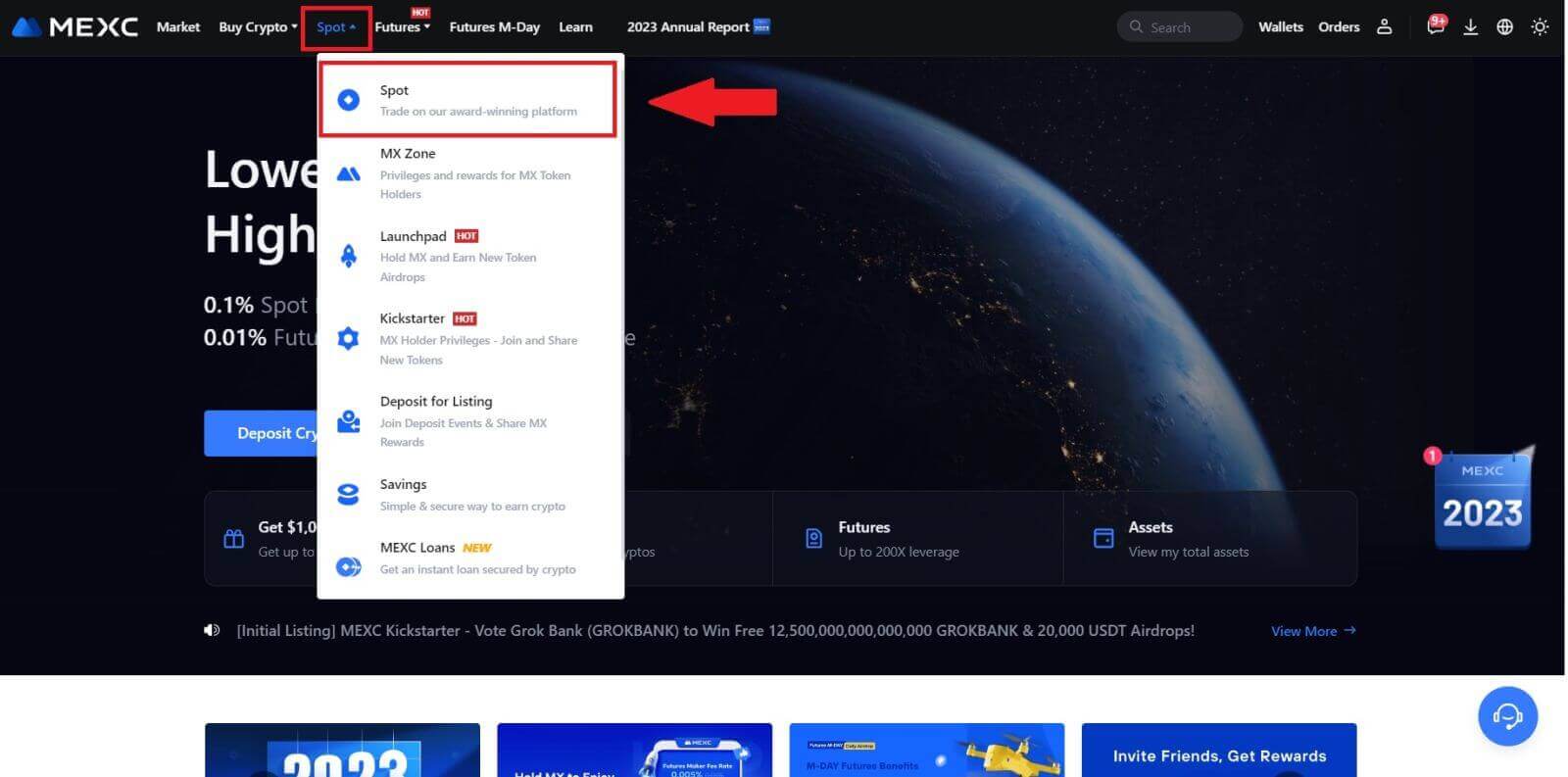Screen dimensions: 1568x777
Task: Open the notifications message icon
Action: [1435, 27]
